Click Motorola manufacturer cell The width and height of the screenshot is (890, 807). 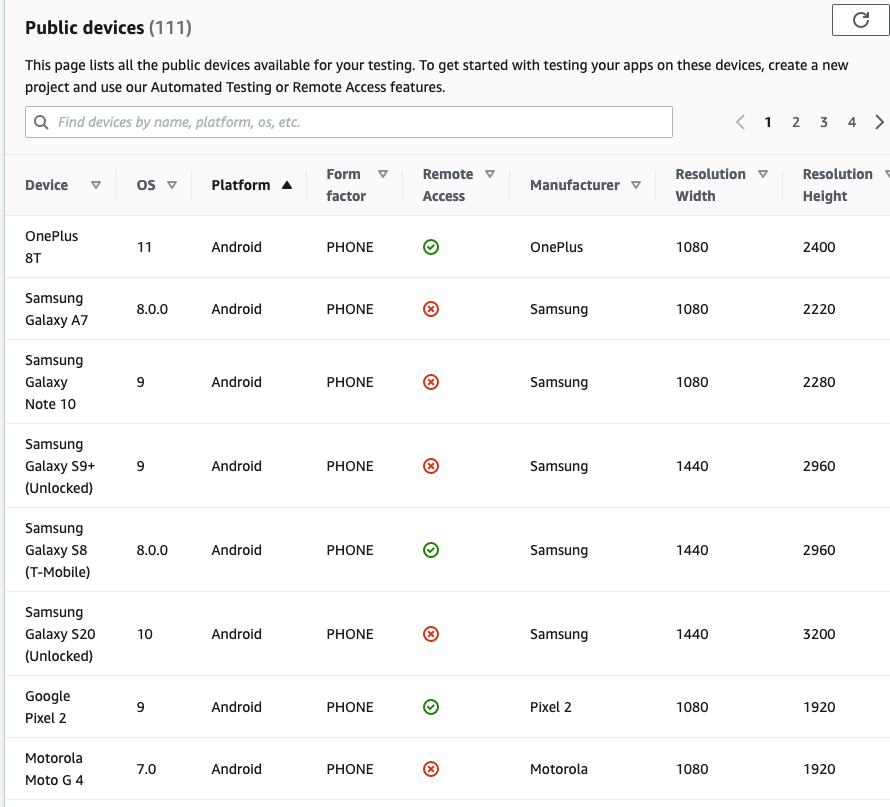tap(559, 769)
